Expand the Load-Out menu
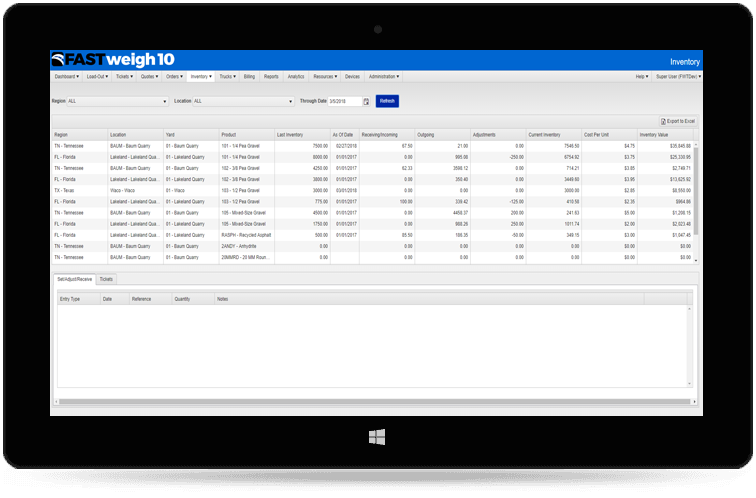The image size is (756, 498). coord(97,77)
